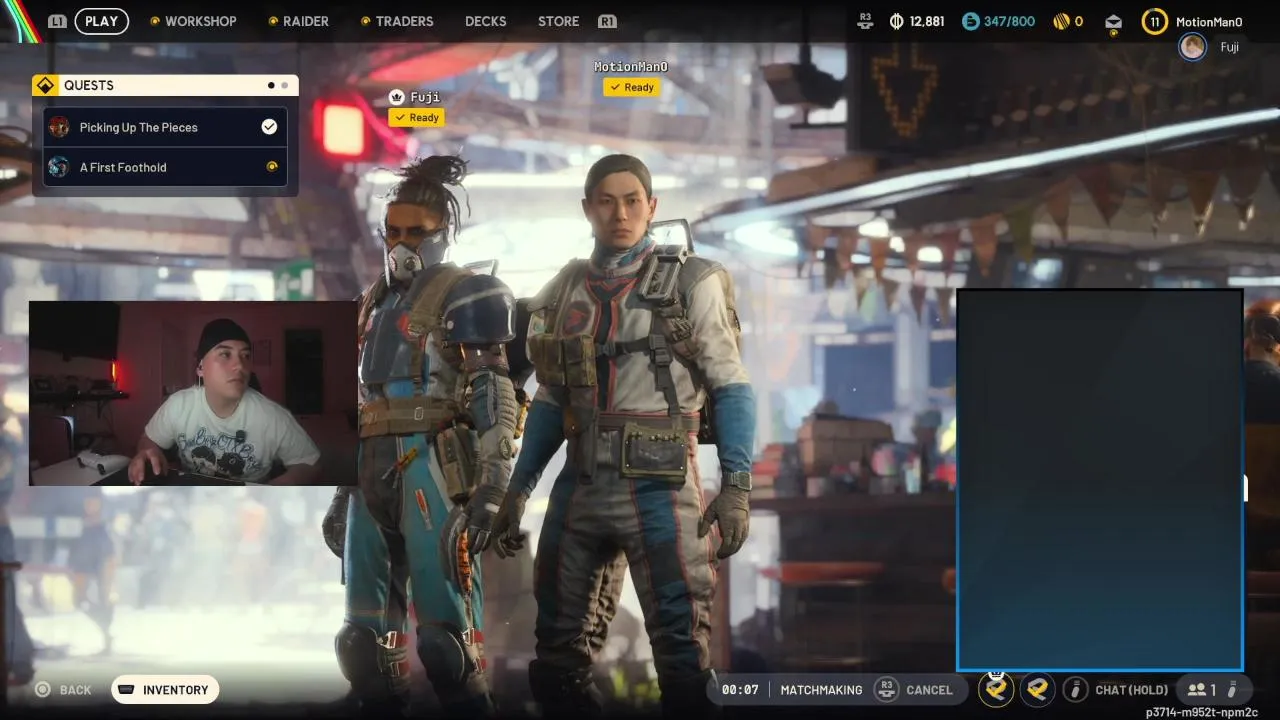
Task: Click the R3 stick icon in top bar
Action: point(866,20)
